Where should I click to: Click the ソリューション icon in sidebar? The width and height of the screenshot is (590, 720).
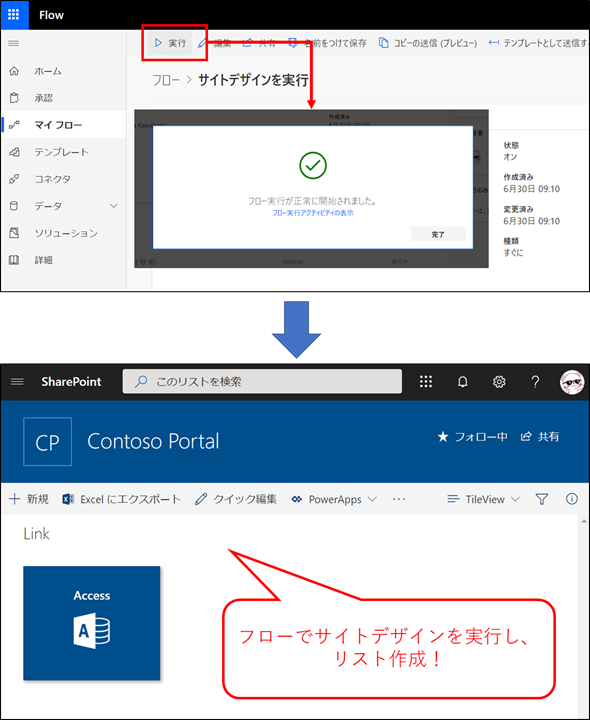pyautogui.click(x=14, y=233)
